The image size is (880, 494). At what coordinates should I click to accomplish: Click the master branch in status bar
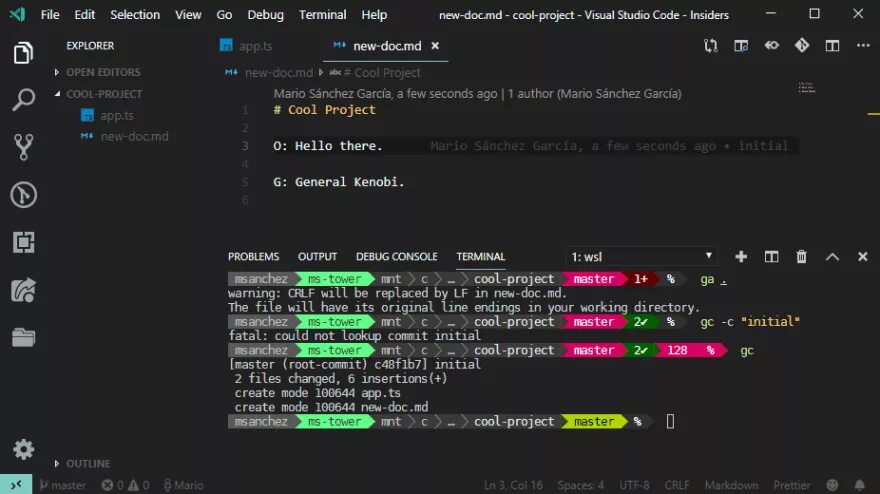pyautogui.click(x=63, y=485)
